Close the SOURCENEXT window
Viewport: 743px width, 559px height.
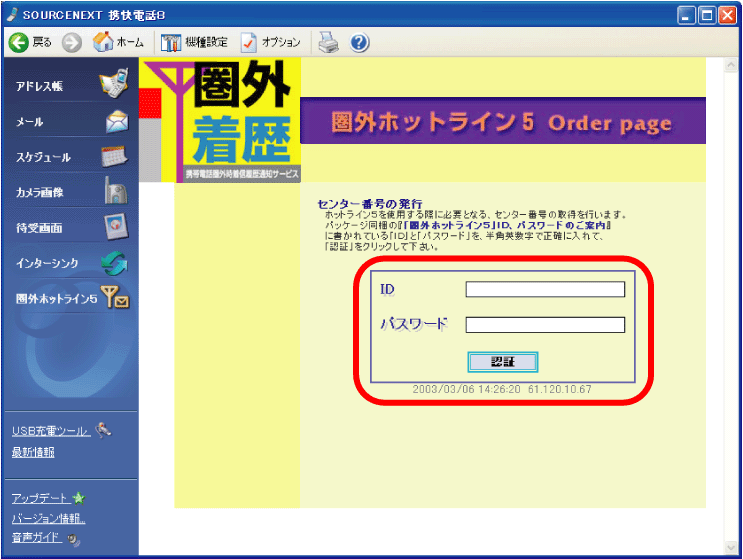coord(727,15)
